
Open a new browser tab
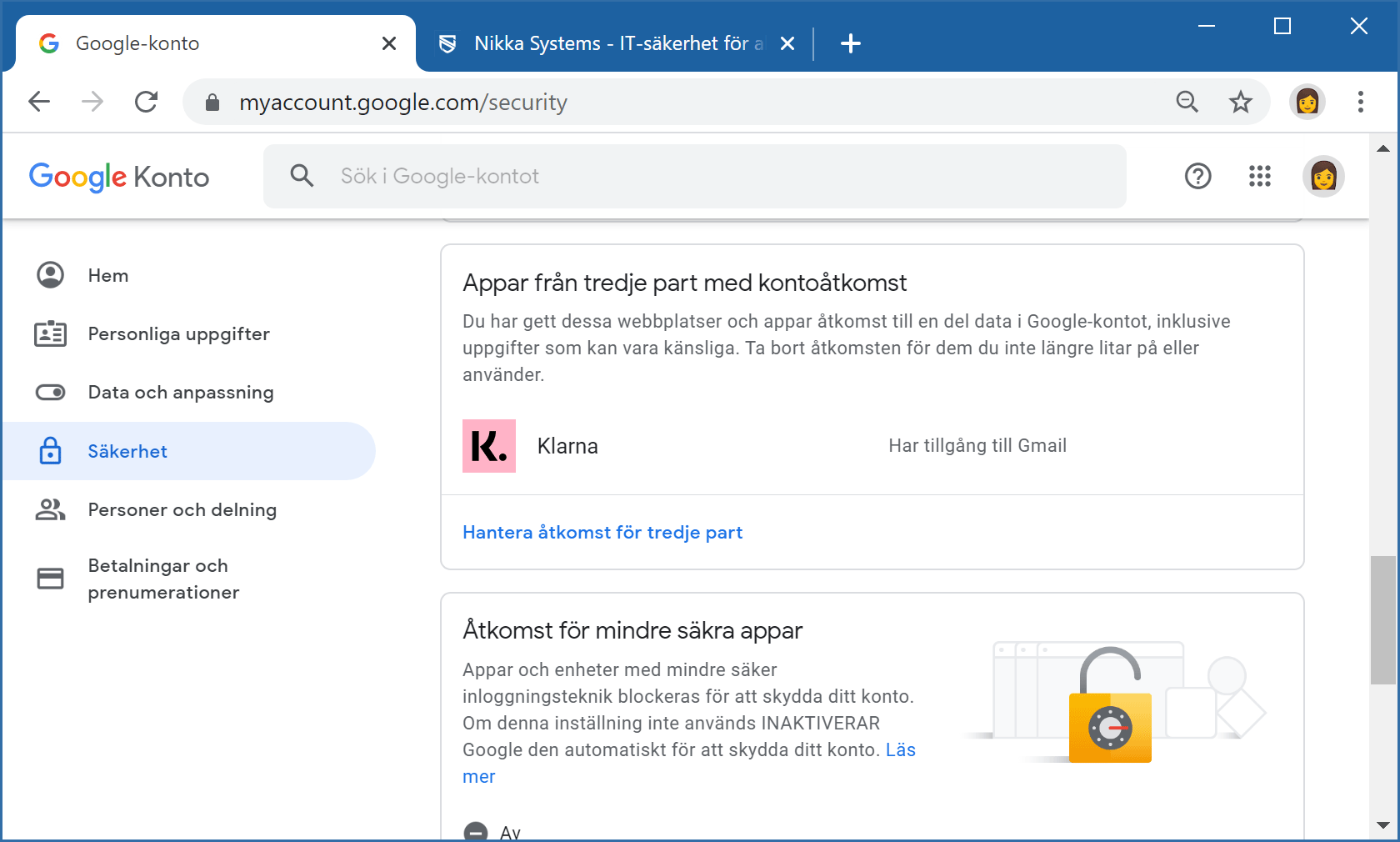tap(851, 43)
